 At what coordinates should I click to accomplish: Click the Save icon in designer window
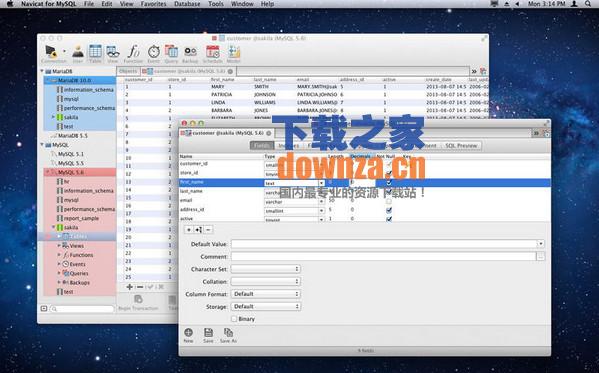pyautogui.click(x=208, y=335)
